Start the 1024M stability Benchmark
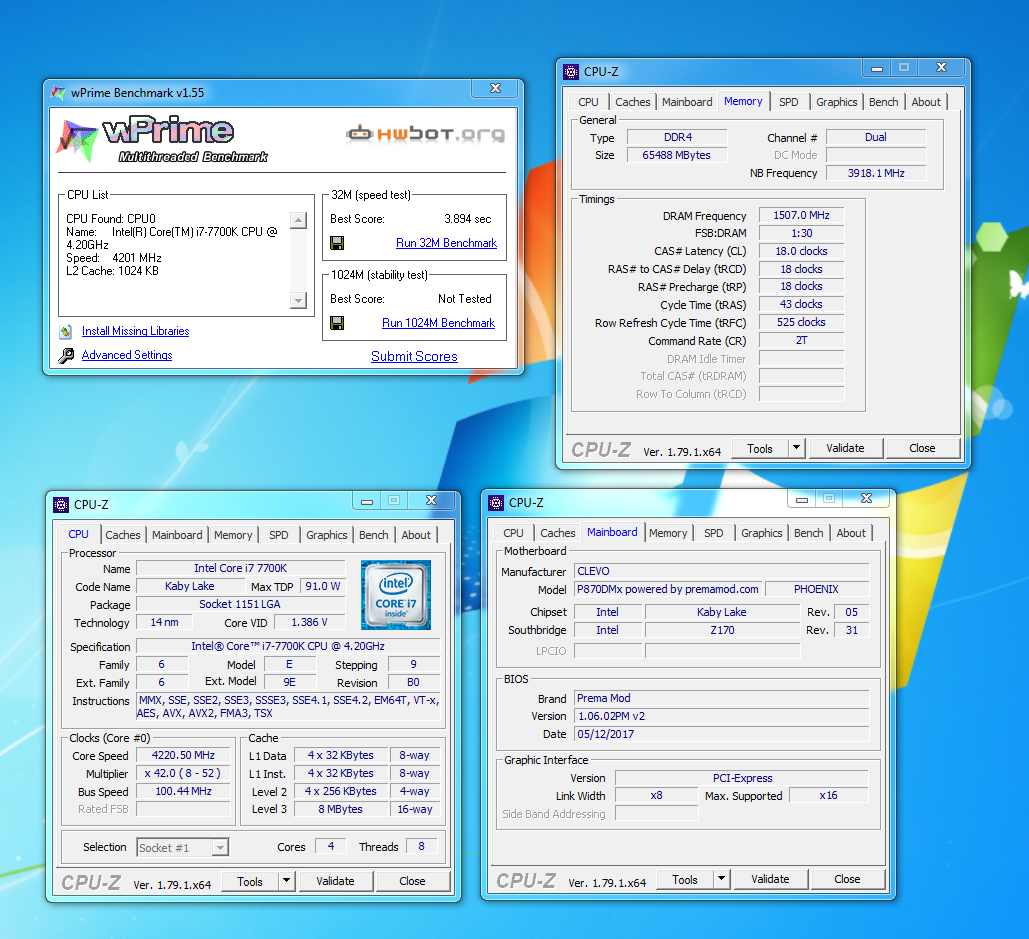Image resolution: width=1029 pixels, height=939 pixels. pos(438,323)
